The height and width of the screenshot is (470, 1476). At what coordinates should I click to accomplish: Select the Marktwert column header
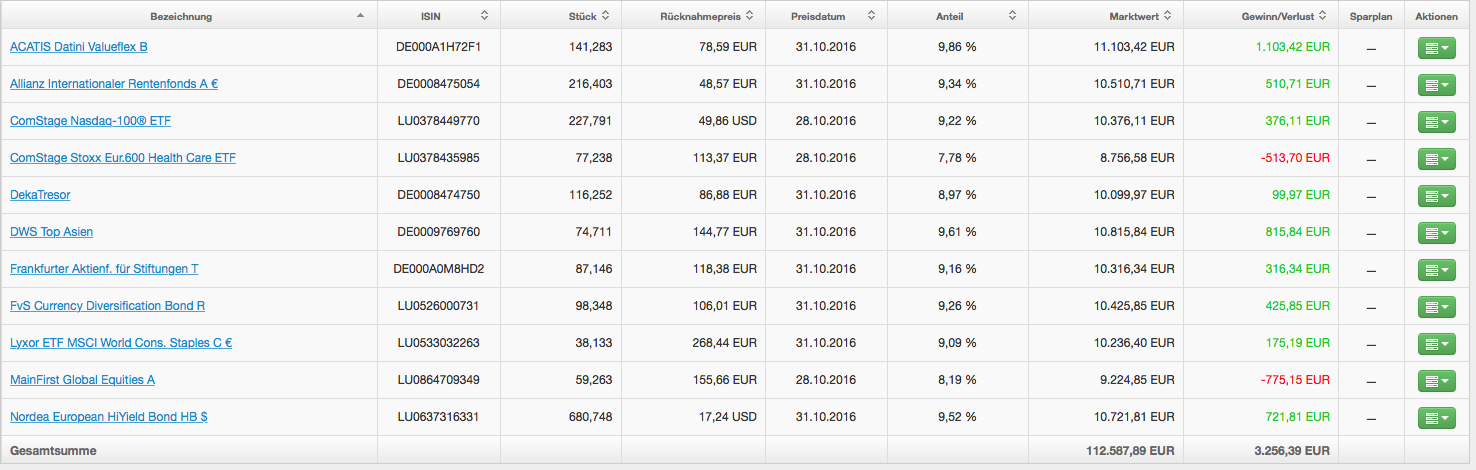(x=1133, y=17)
